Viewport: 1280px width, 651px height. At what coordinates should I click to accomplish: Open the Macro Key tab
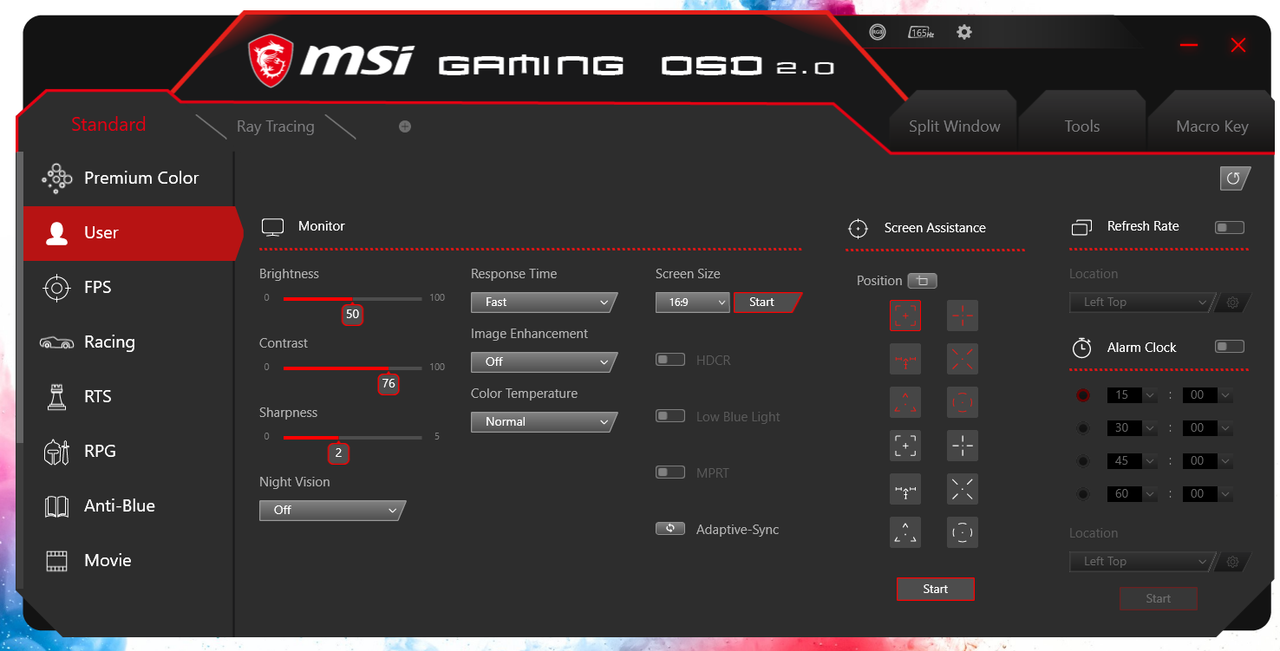1212,127
